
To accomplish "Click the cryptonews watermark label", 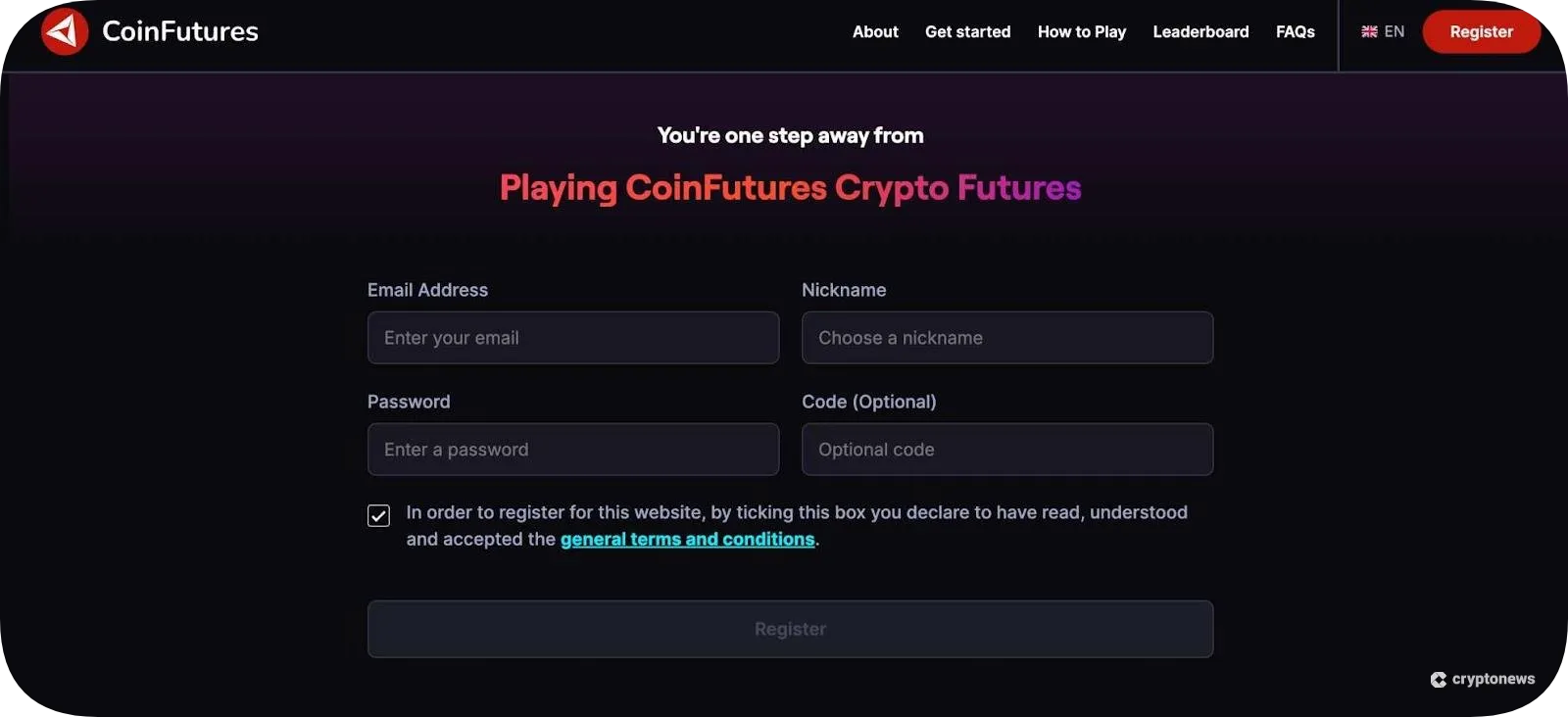I will pos(1494,679).
